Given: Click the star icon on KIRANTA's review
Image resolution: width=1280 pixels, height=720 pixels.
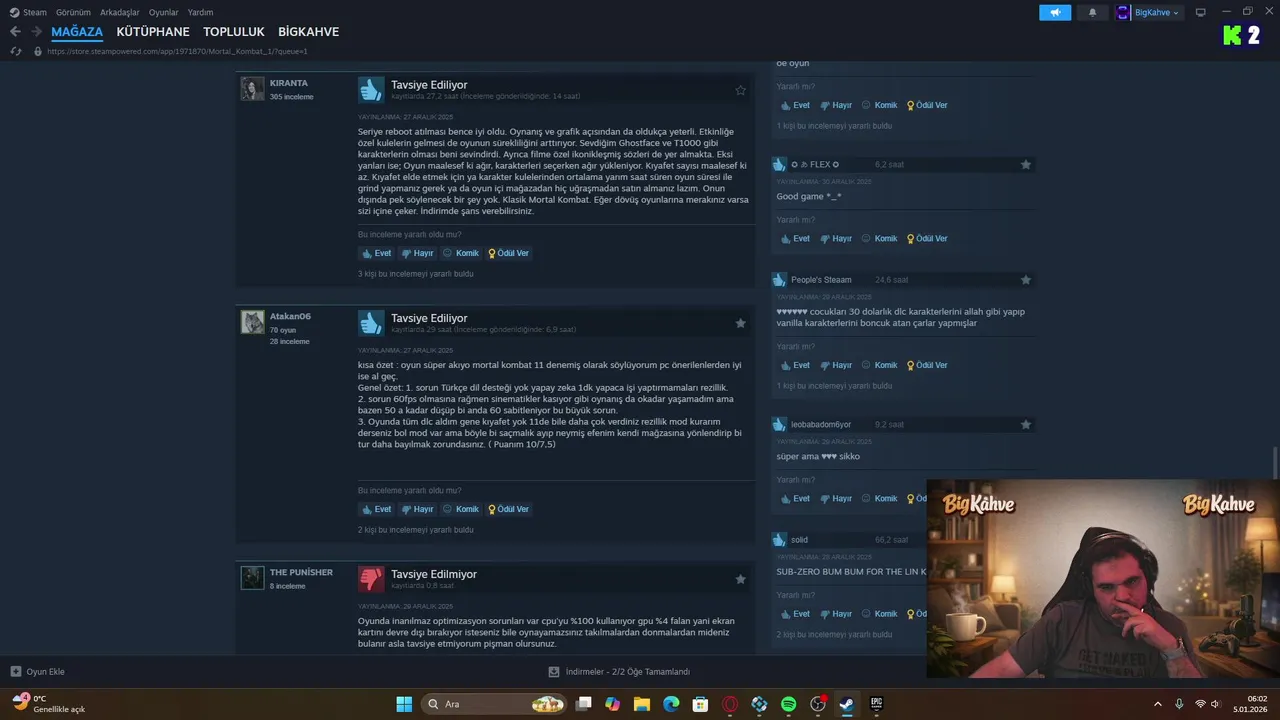Looking at the screenshot, I should tap(741, 90).
